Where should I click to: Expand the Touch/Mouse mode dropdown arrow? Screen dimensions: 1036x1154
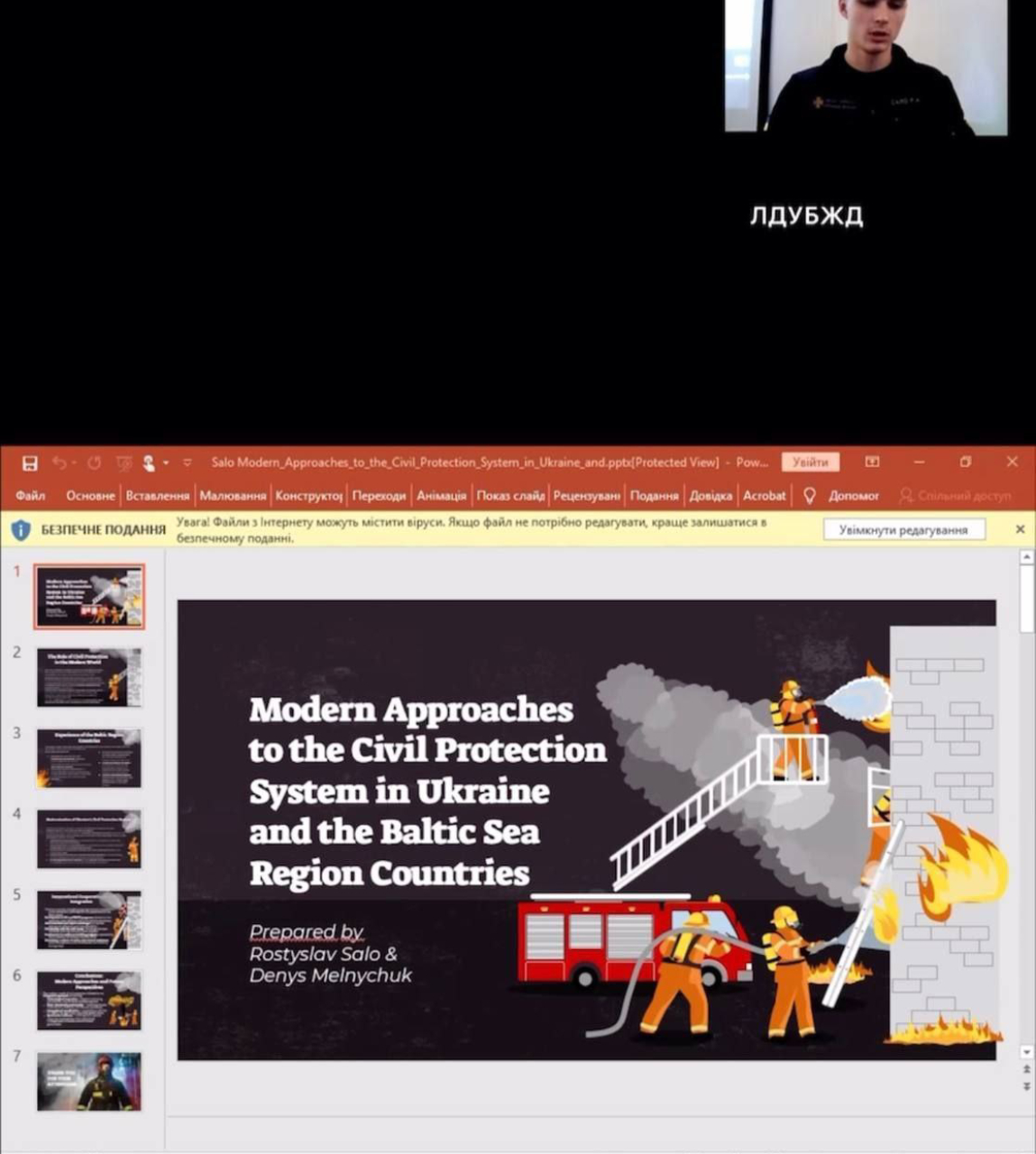pyautogui.click(x=166, y=463)
